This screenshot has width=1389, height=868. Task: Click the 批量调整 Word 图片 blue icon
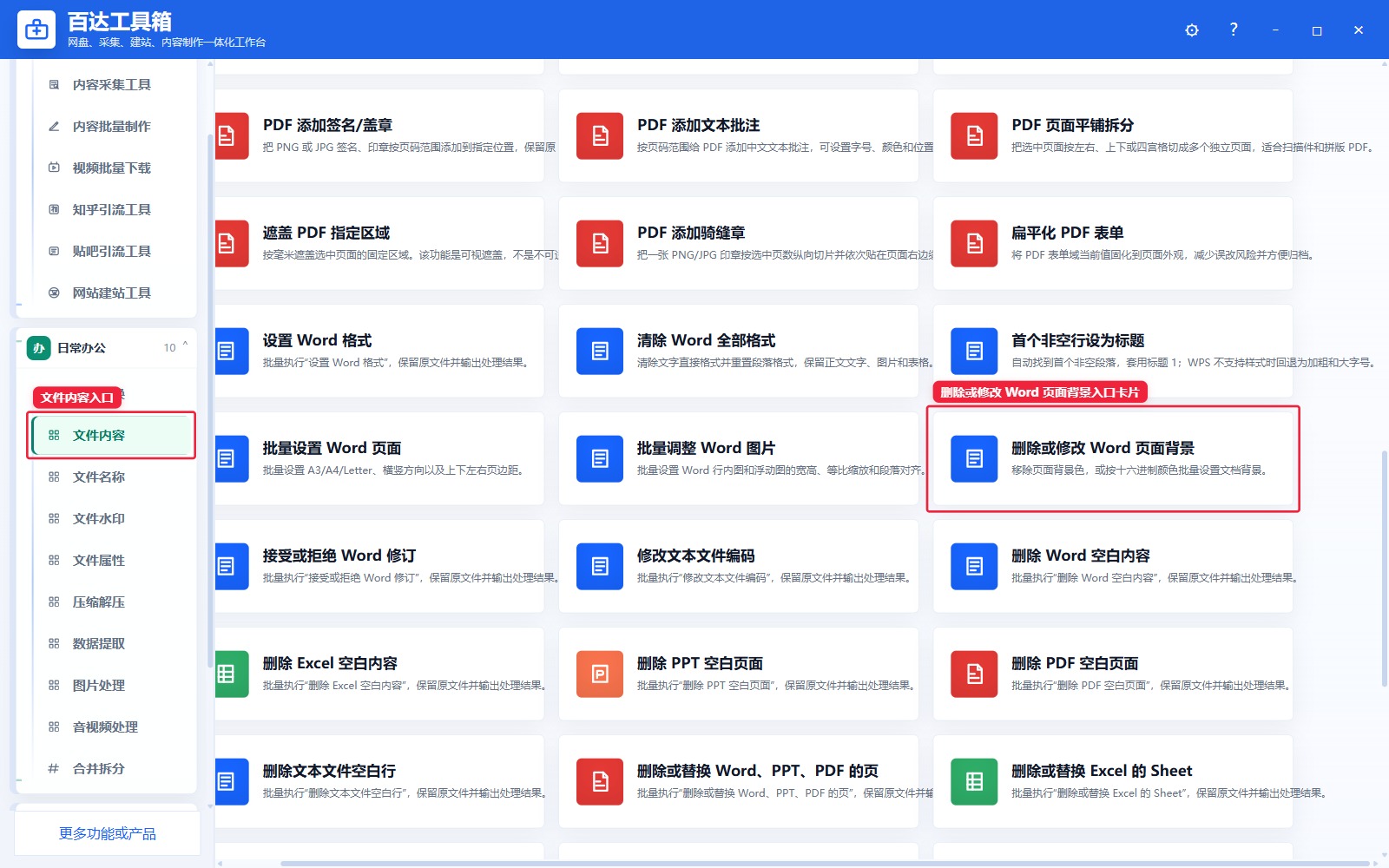tap(600, 458)
